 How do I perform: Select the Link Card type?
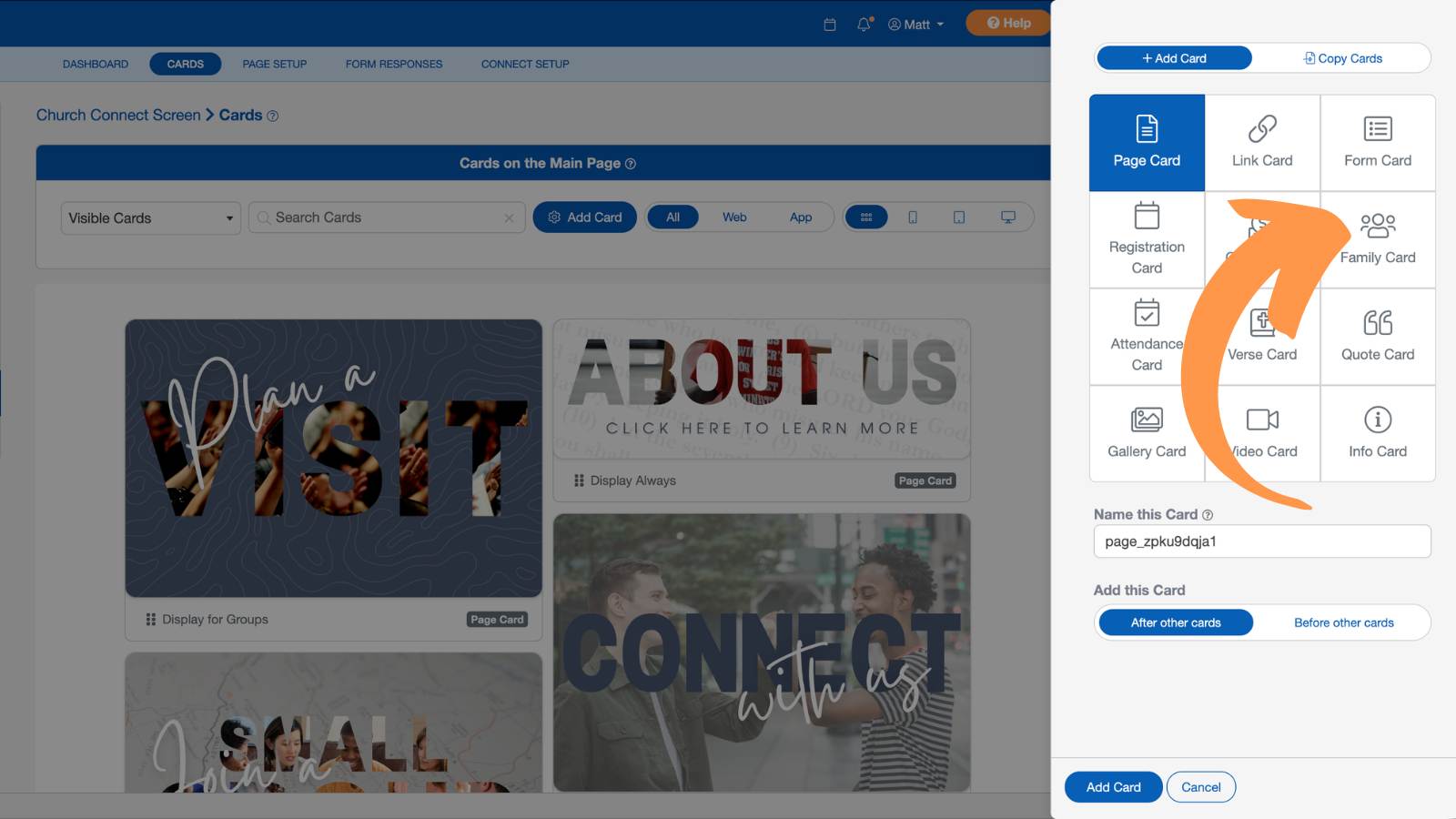point(1262,143)
